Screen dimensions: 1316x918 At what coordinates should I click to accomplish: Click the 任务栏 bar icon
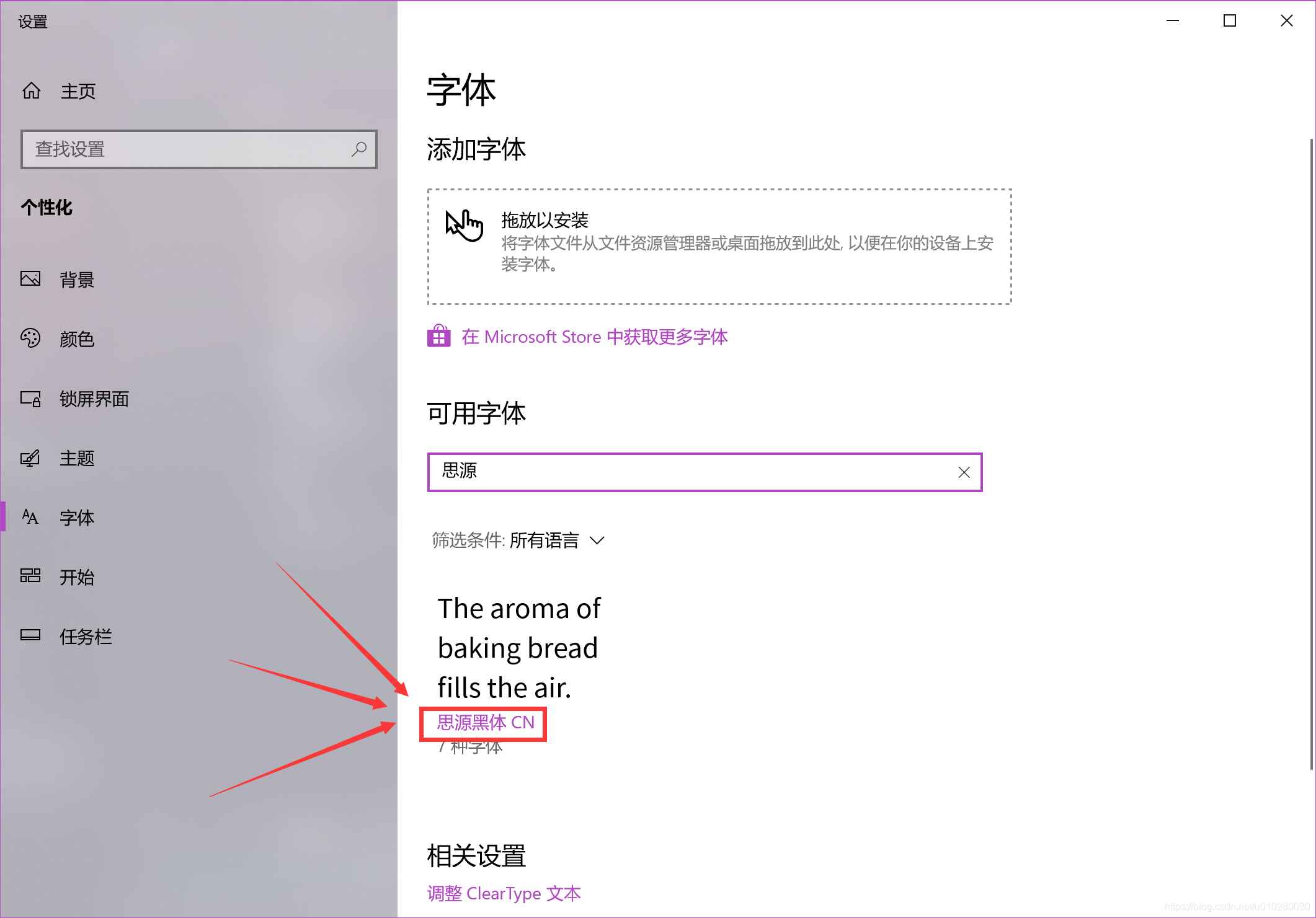pyautogui.click(x=30, y=635)
